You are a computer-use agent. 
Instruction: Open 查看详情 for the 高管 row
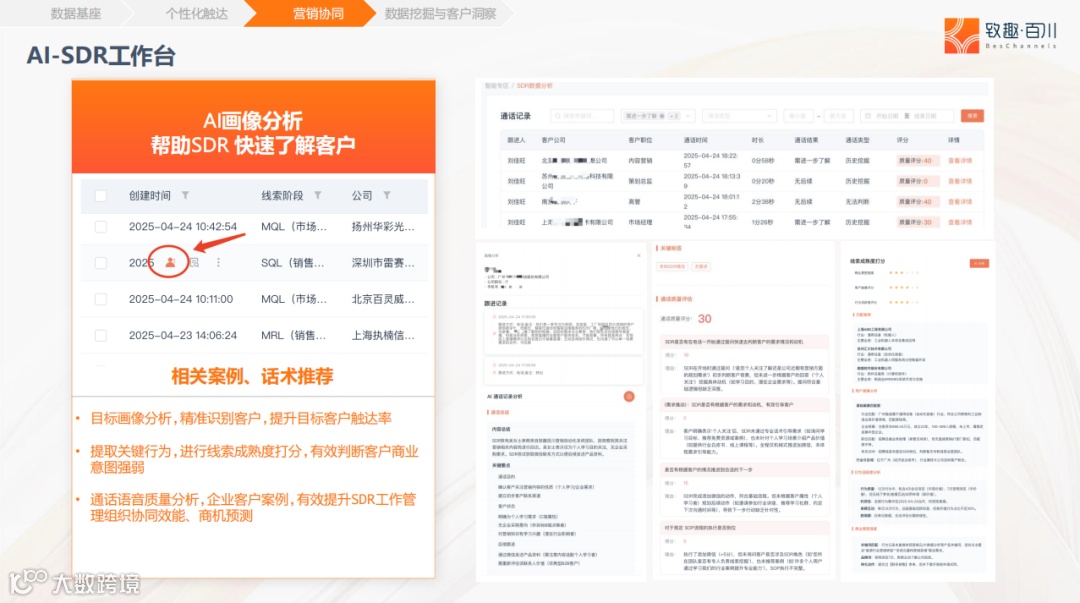959,202
